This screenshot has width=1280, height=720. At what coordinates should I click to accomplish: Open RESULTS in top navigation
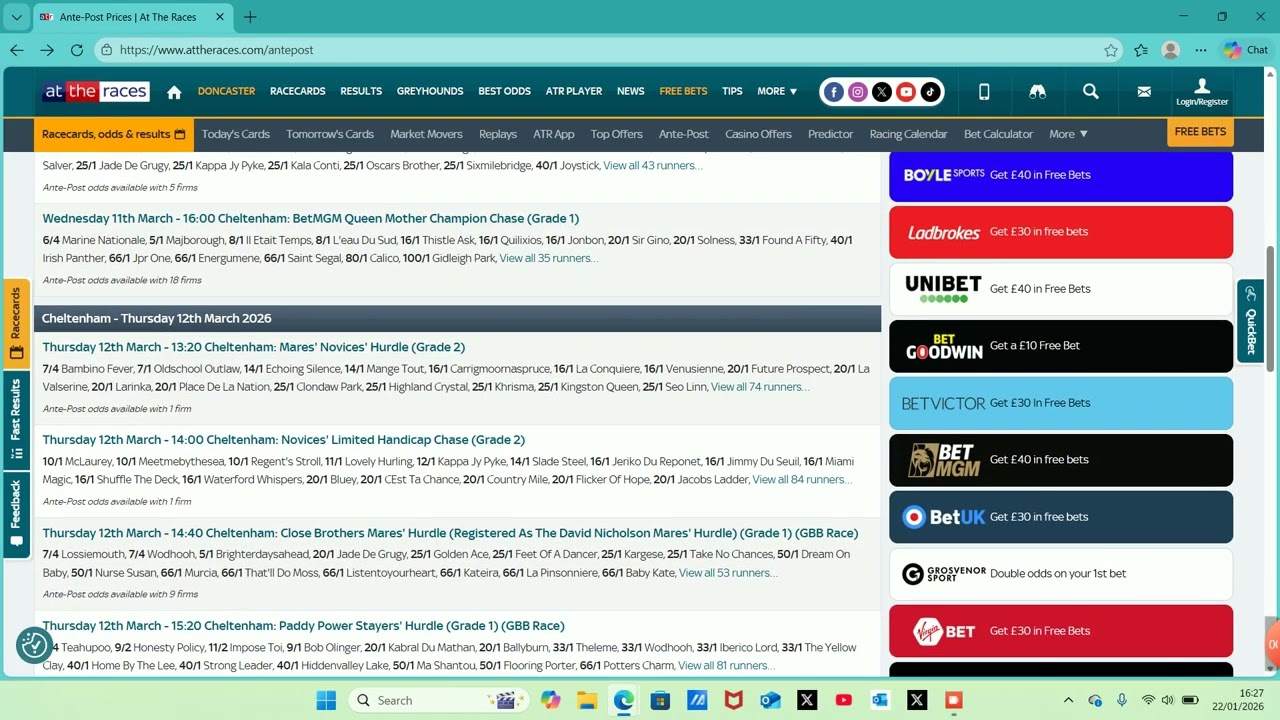[x=361, y=91]
